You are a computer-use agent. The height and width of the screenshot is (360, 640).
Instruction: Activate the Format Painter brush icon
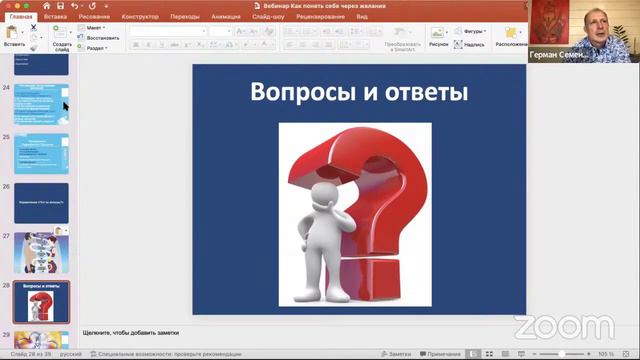click(33, 48)
